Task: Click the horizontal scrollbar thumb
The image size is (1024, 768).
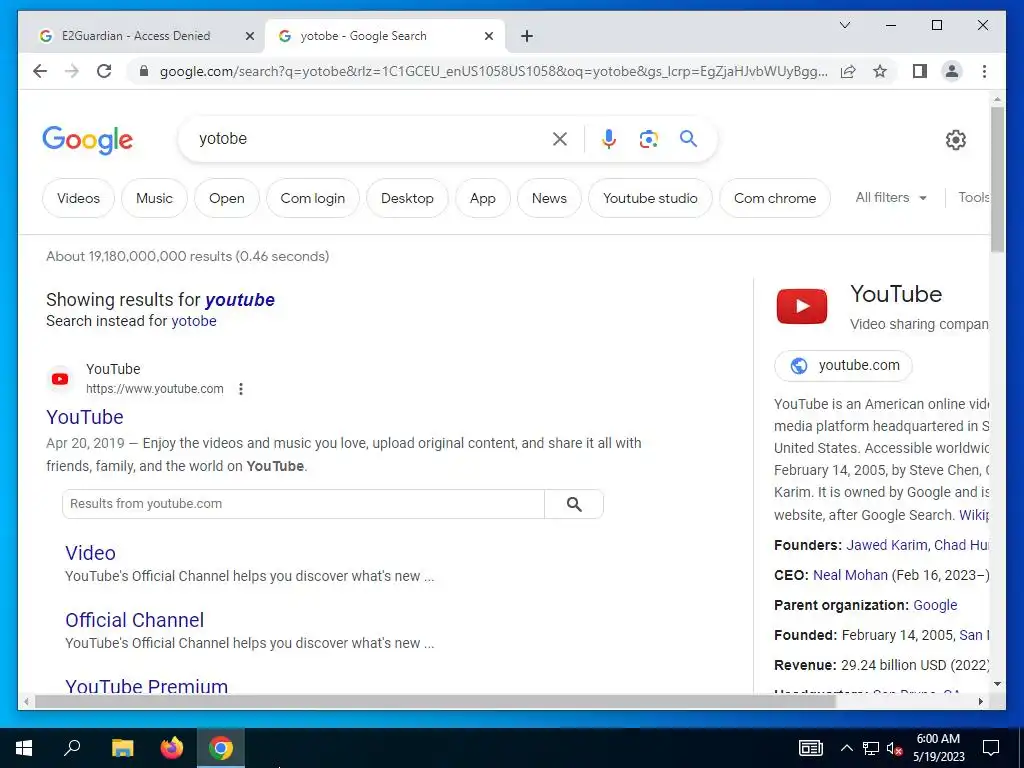Action: pos(436,702)
